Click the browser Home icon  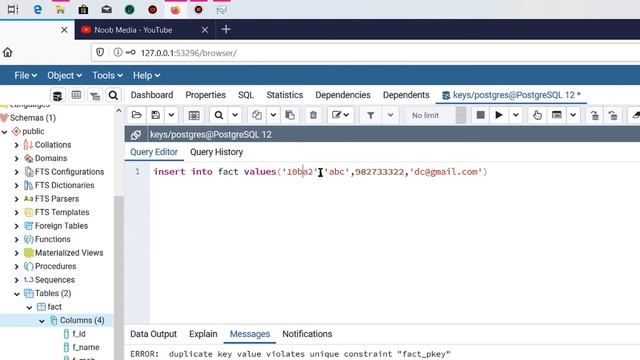click(x=8, y=52)
